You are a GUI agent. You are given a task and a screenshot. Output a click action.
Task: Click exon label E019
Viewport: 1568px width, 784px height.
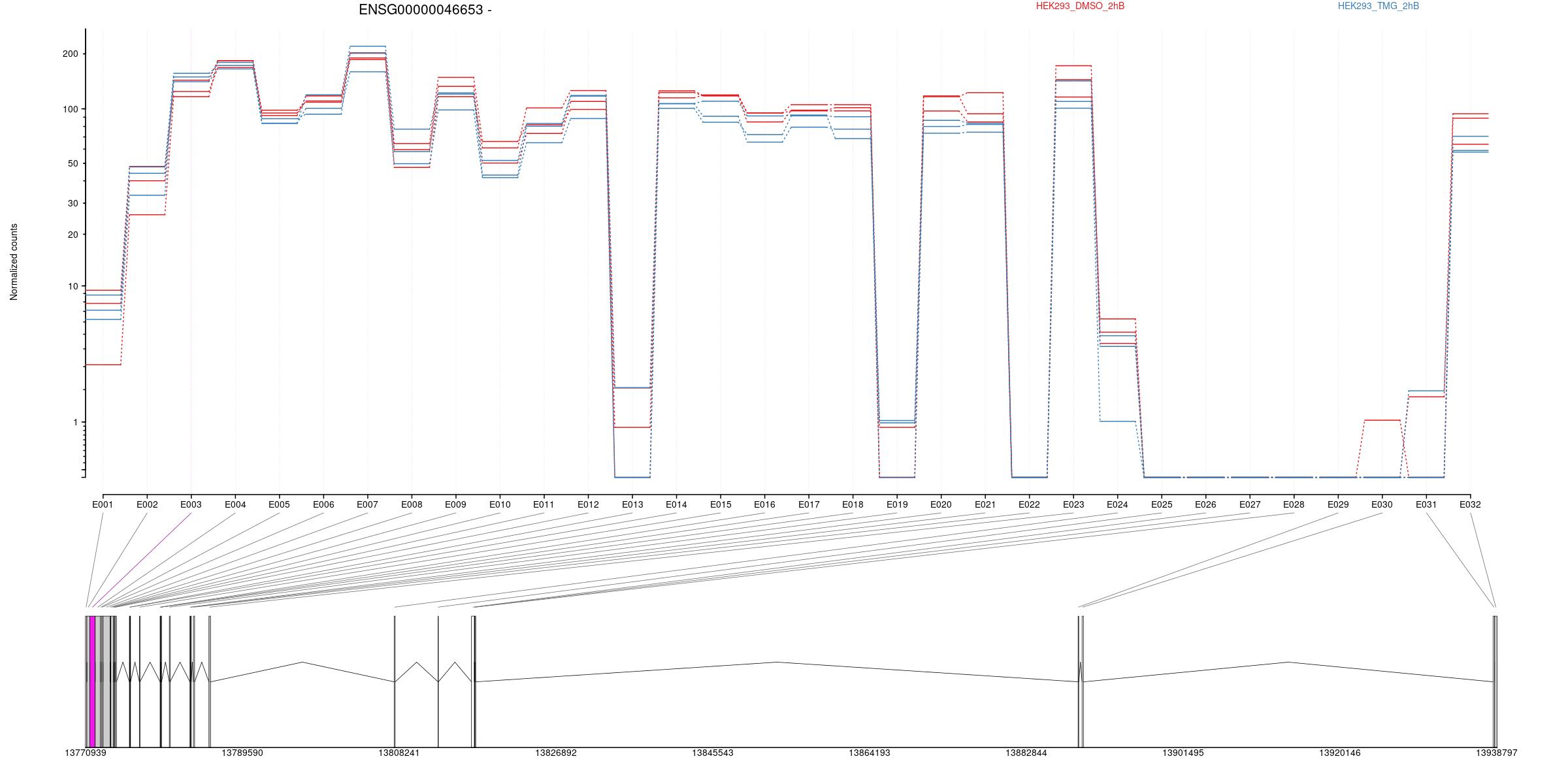[897, 504]
